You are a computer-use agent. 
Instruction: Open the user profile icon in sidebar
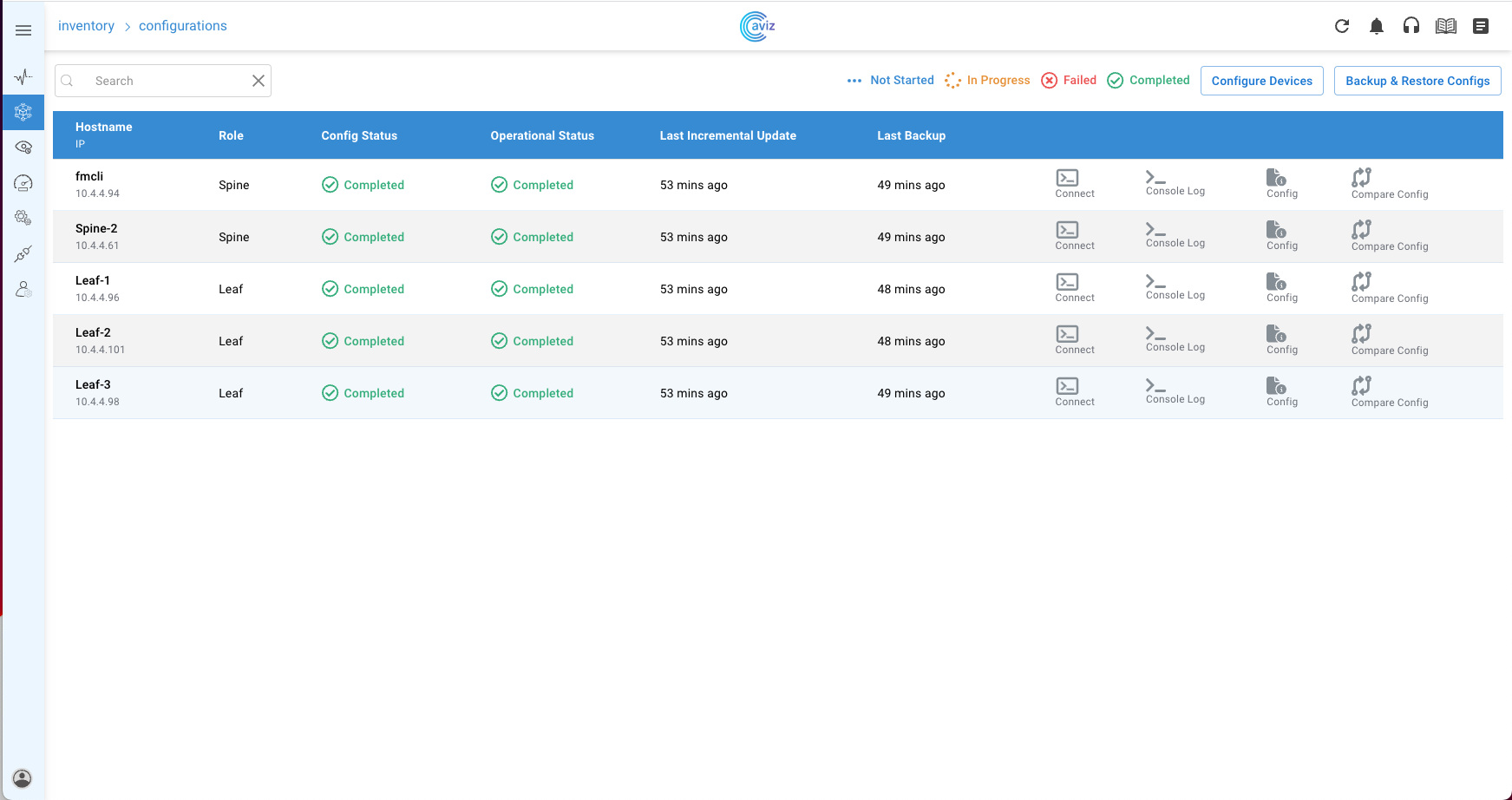coord(23,777)
